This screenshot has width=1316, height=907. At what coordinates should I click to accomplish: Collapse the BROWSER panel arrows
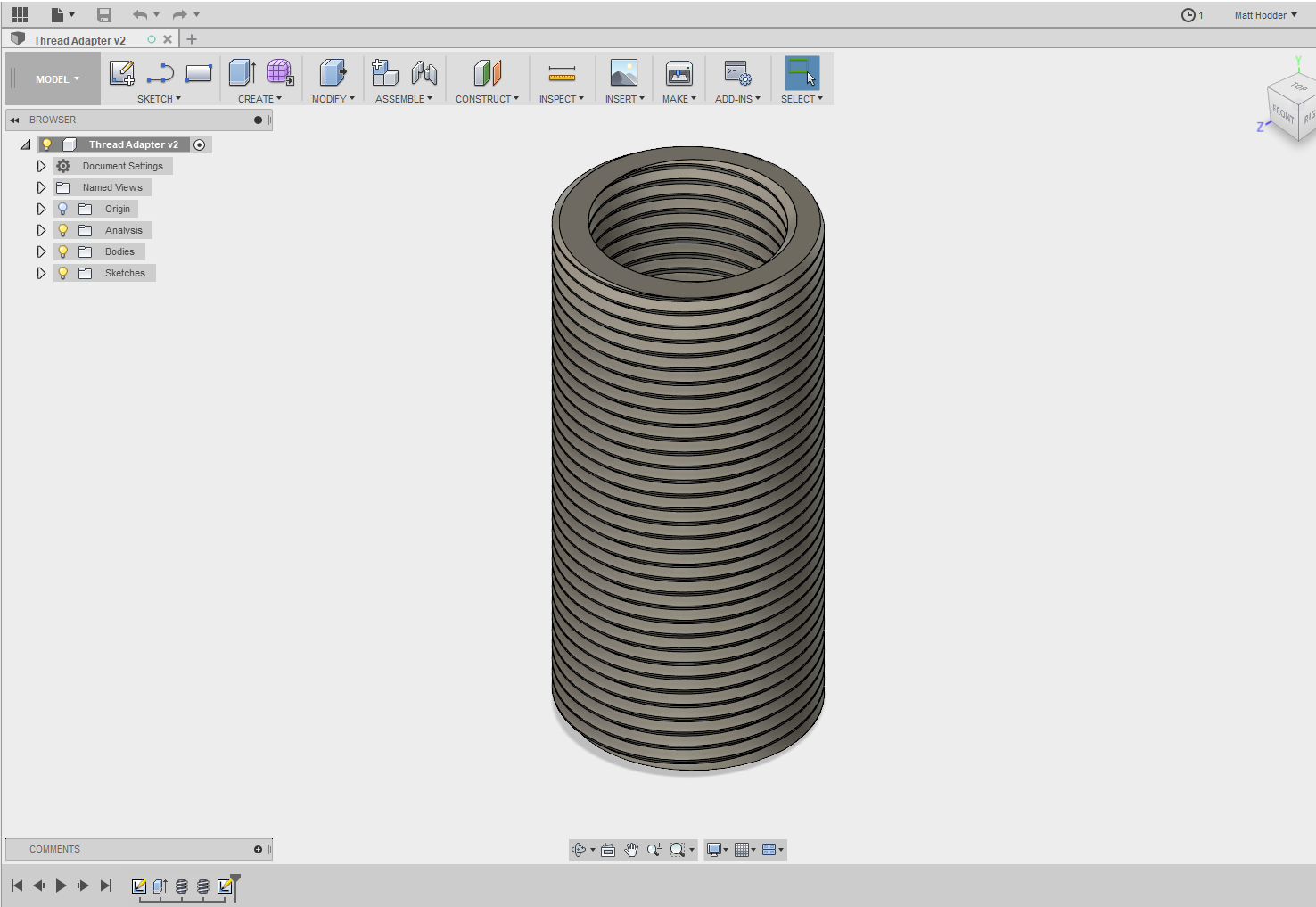[x=14, y=120]
